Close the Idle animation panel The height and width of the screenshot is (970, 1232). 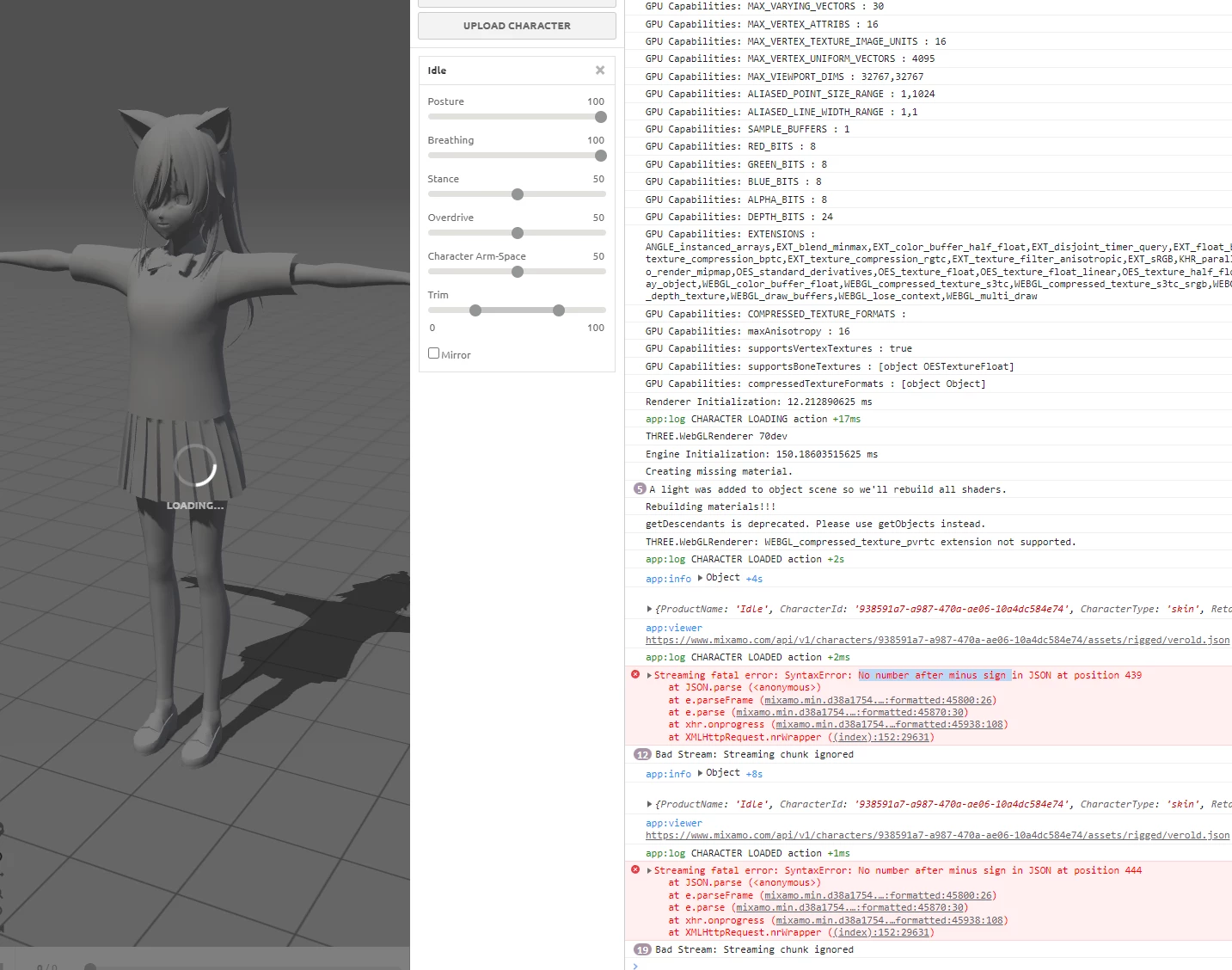600,71
